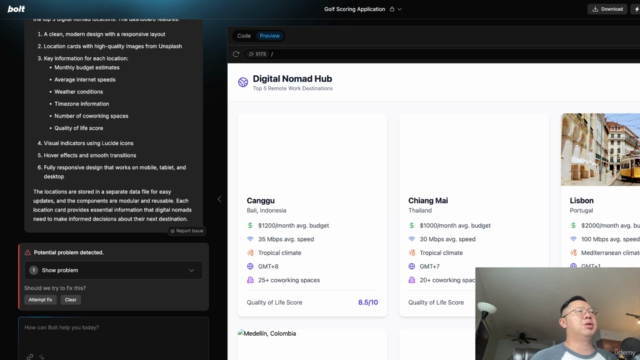Reload the preview with the refresh icon
The image size is (640, 360).
point(236,54)
